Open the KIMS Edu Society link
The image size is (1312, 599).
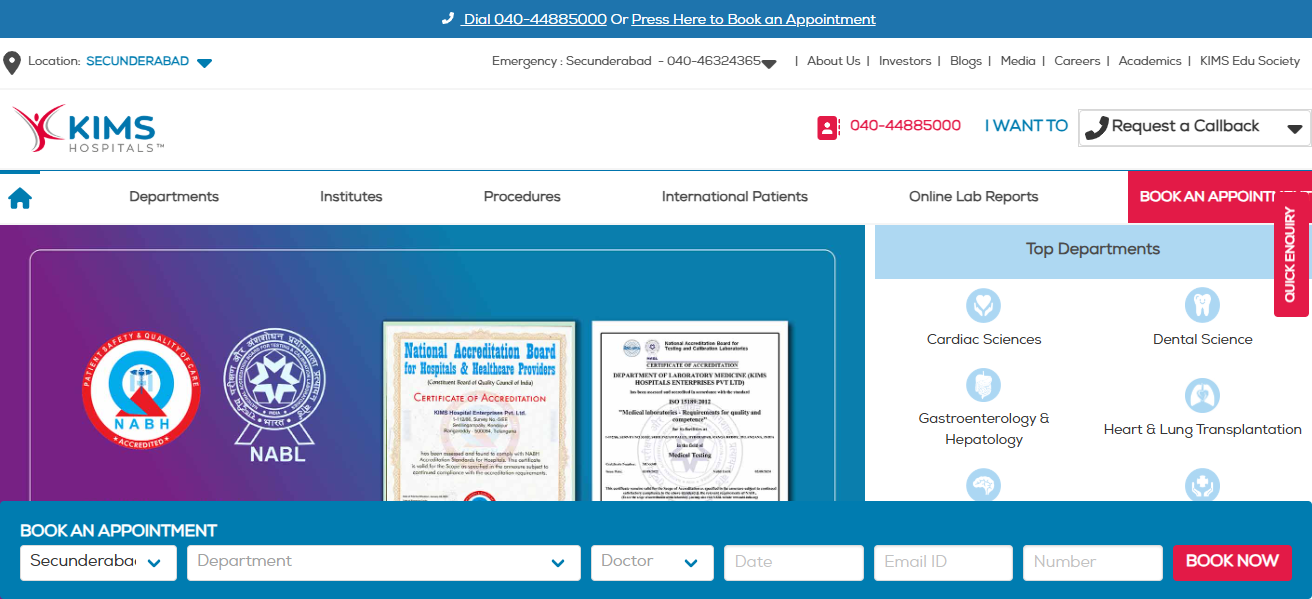(x=1250, y=61)
